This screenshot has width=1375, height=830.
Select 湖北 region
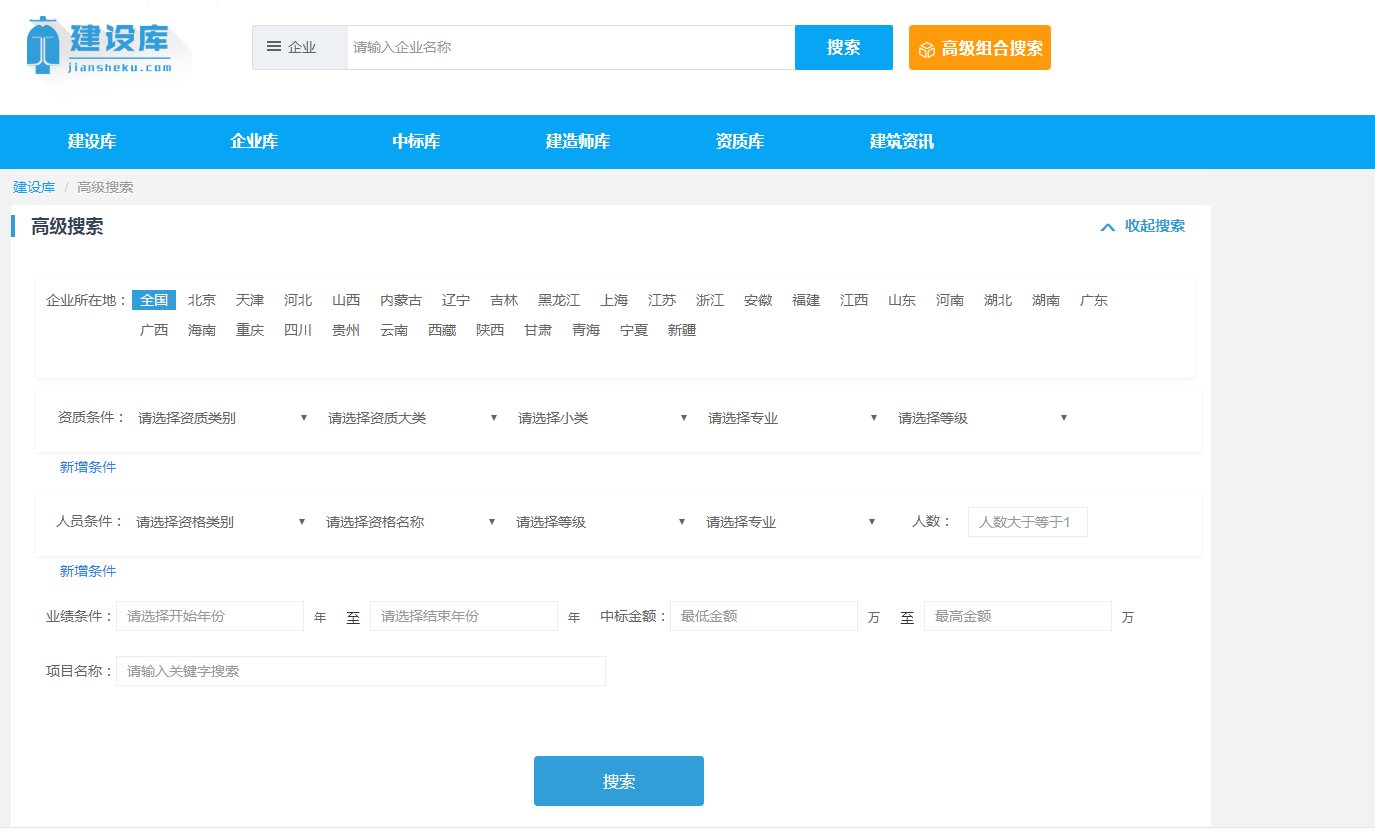click(x=998, y=300)
